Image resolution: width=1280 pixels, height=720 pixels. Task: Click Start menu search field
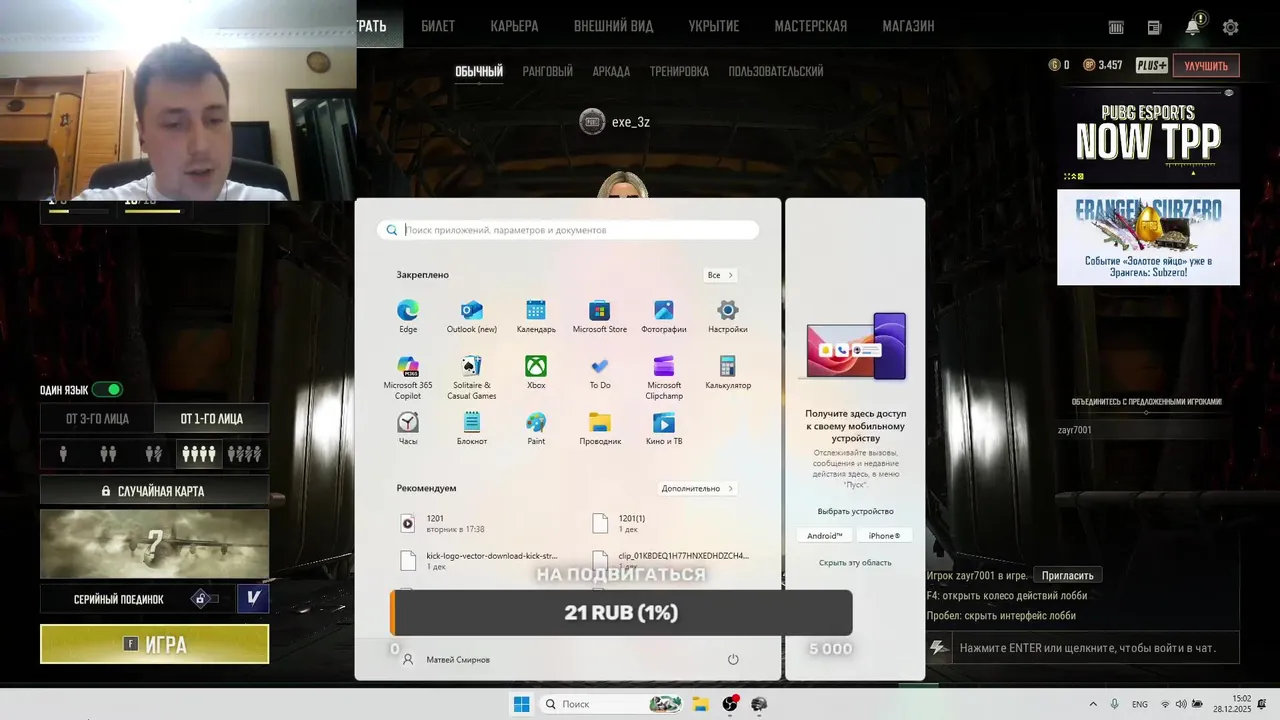point(568,230)
